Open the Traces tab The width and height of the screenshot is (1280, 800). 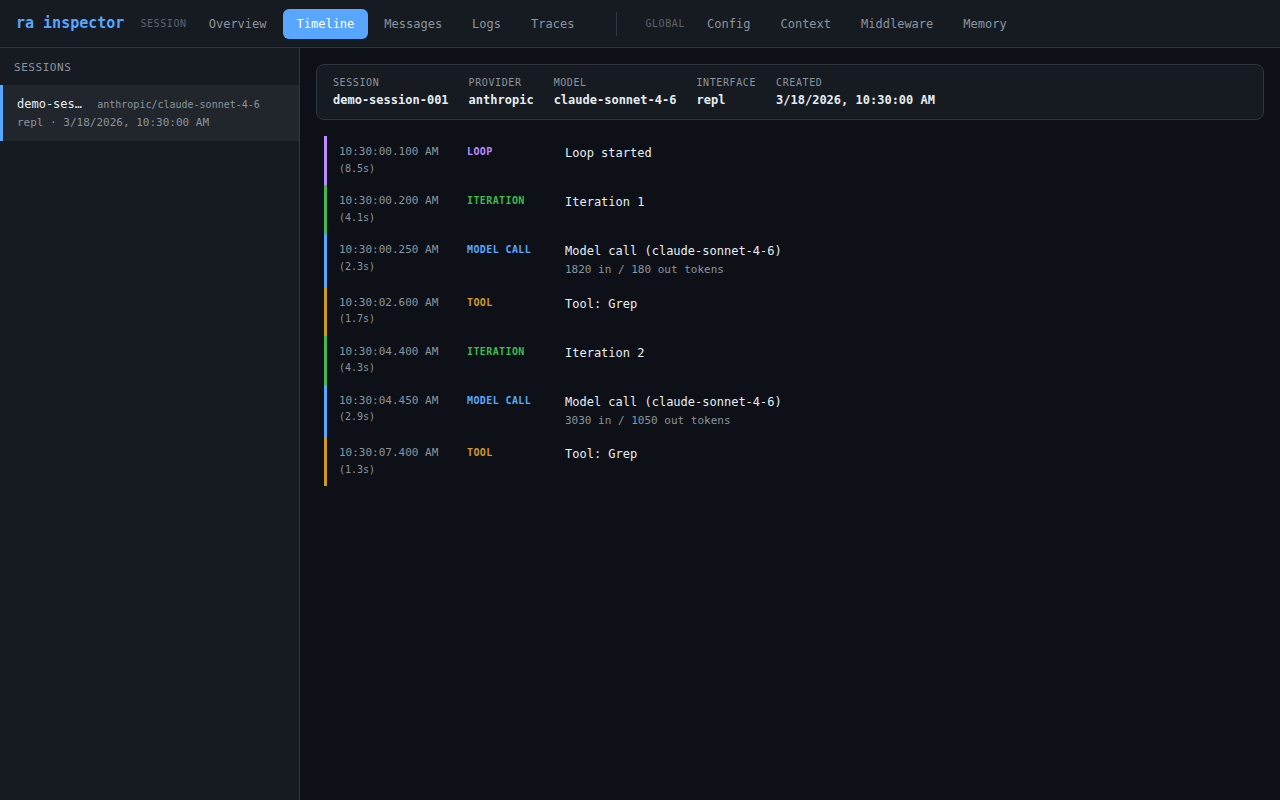(x=552, y=23)
